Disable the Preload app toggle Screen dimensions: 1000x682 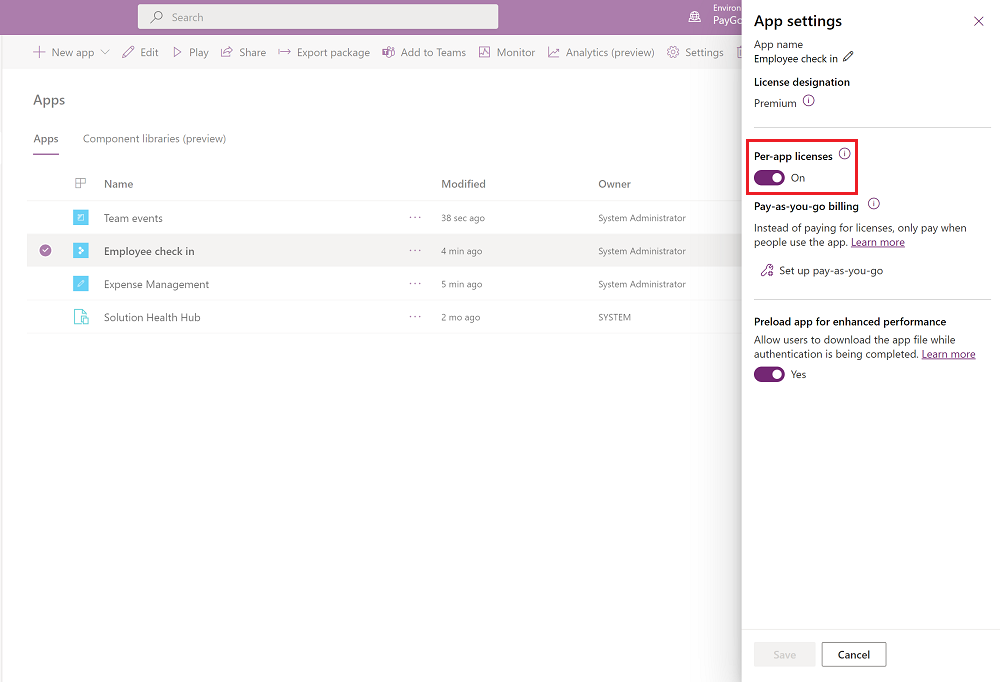click(x=769, y=374)
